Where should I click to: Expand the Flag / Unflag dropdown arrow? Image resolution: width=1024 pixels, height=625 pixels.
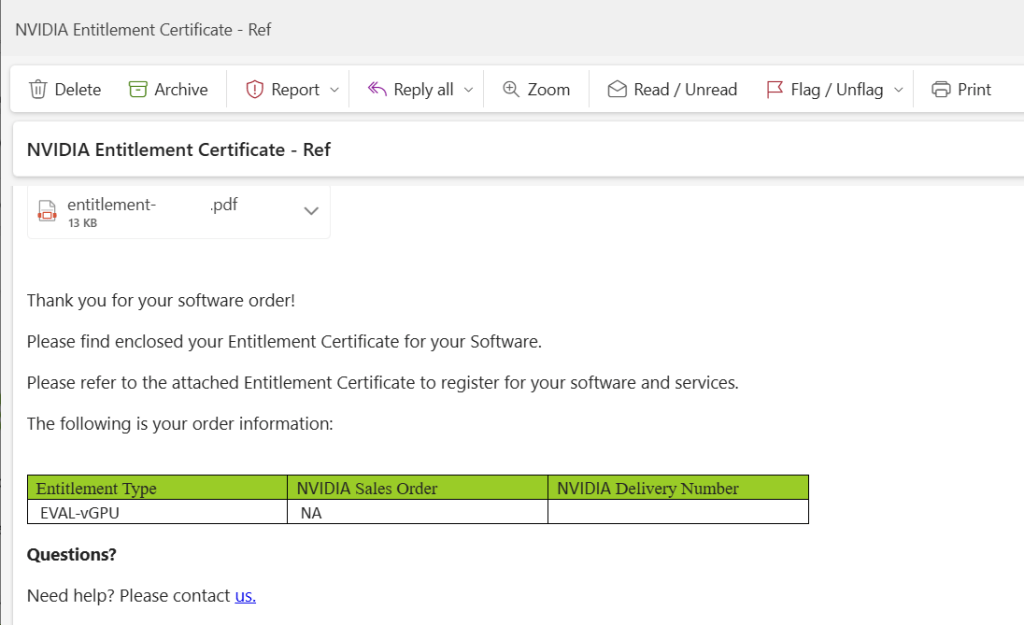pos(898,90)
